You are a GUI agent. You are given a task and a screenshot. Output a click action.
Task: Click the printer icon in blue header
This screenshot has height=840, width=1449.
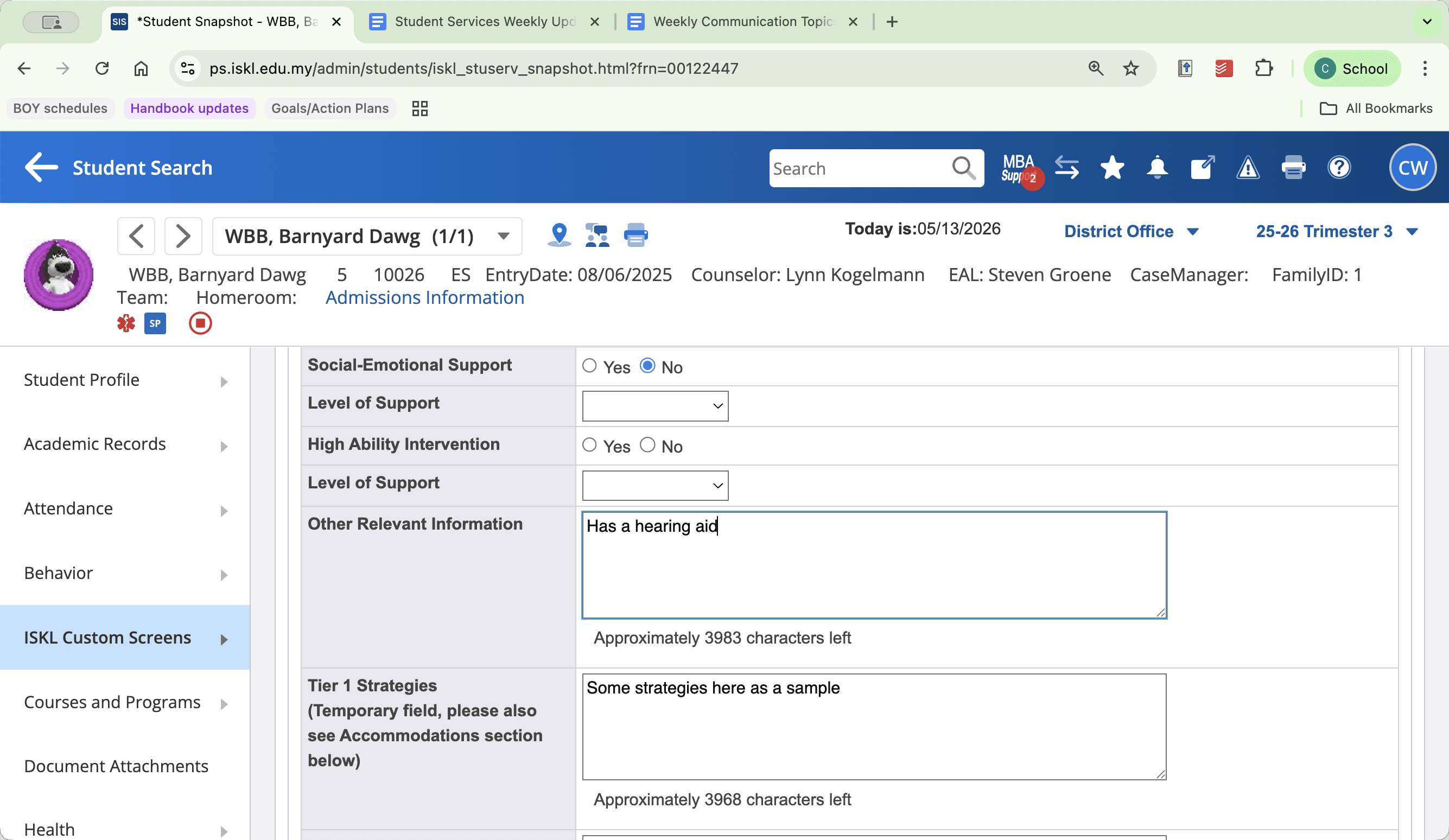pyautogui.click(x=1293, y=168)
